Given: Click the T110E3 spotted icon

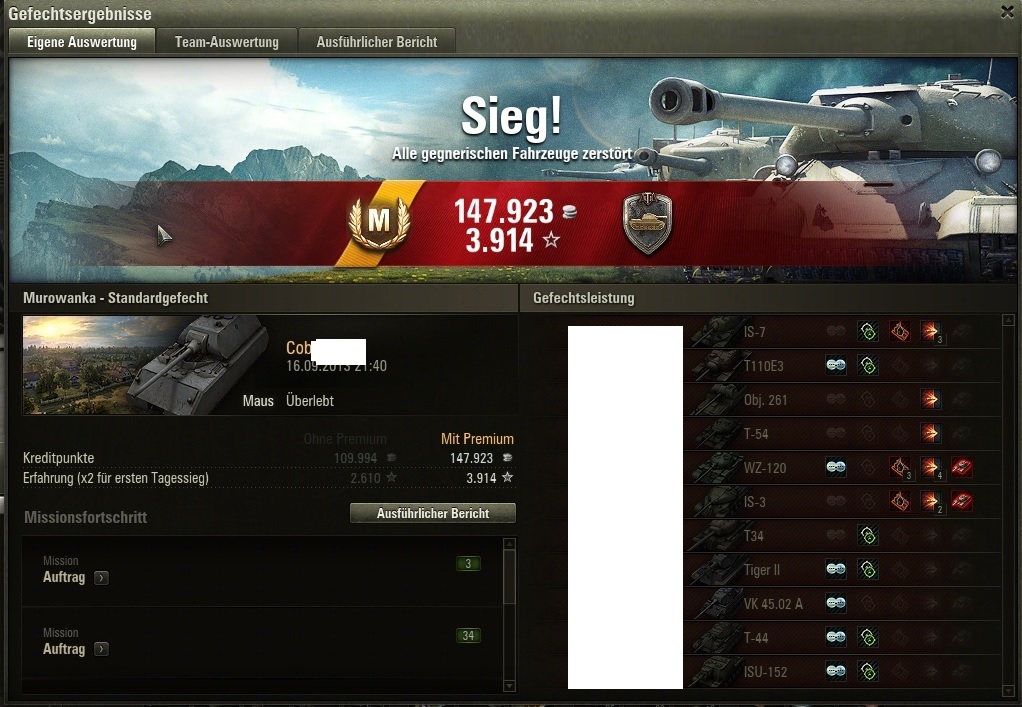Looking at the screenshot, I should pos(836,366).
